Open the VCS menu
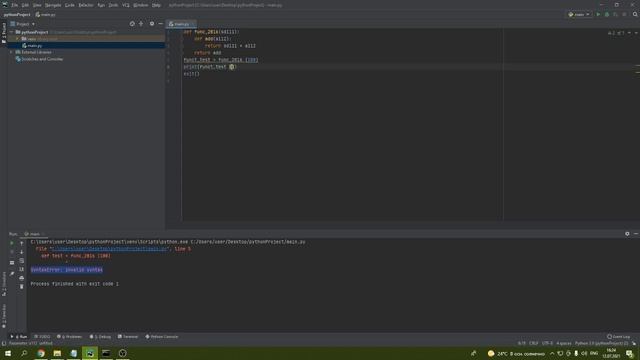 [x=126, y=5]
